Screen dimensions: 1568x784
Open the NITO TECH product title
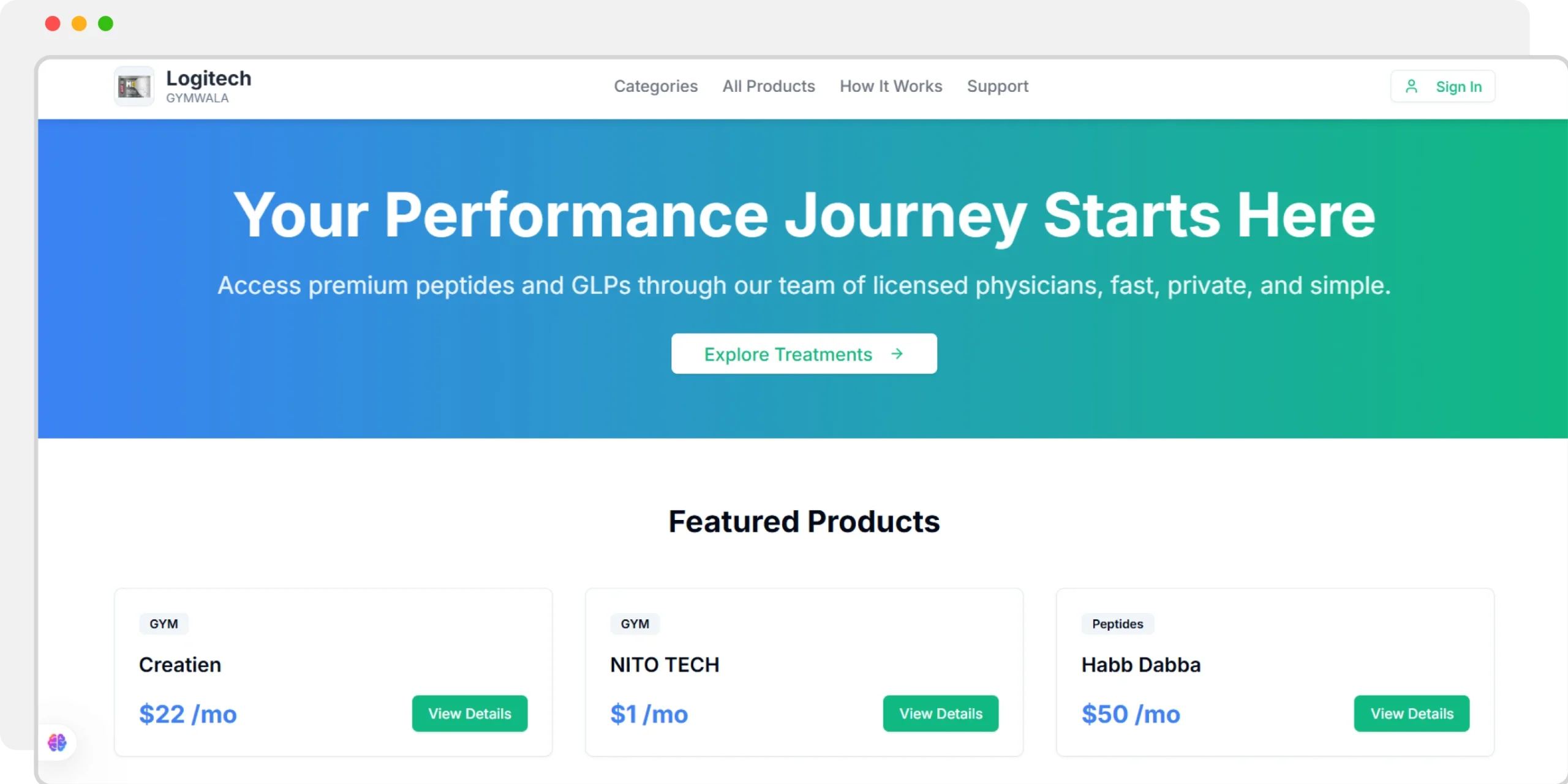pyautogui.click(x=665, y=665)
